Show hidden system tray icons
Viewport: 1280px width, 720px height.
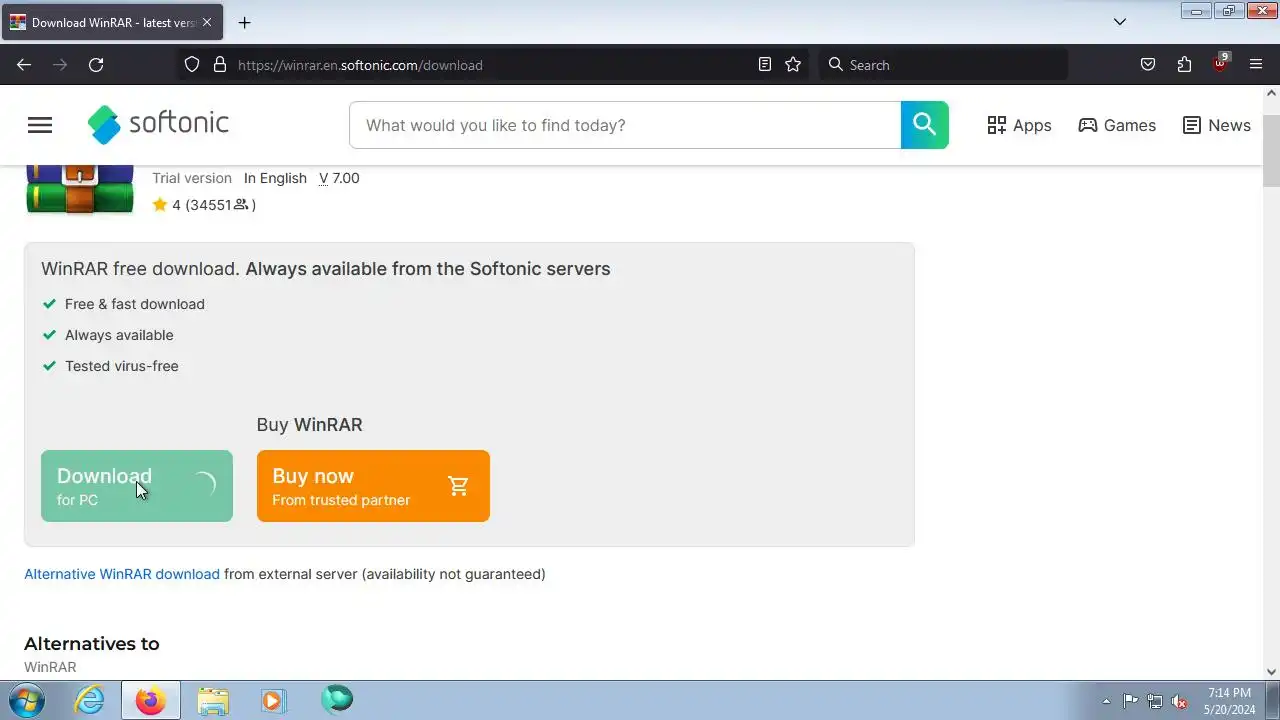coord(1106,701)
